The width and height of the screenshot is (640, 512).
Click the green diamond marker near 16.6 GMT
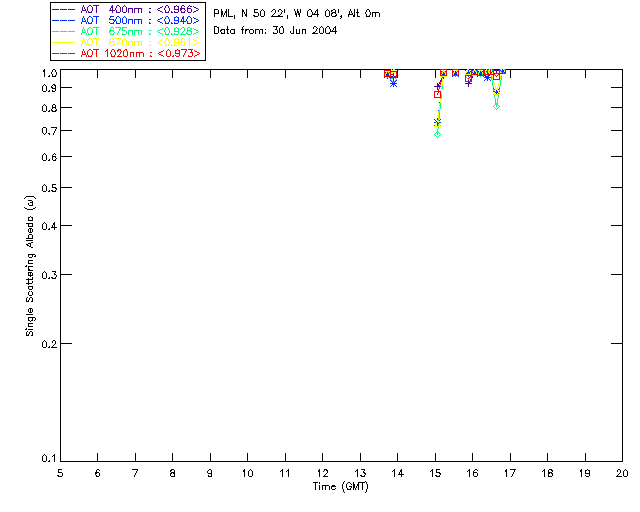pos(496,105)
